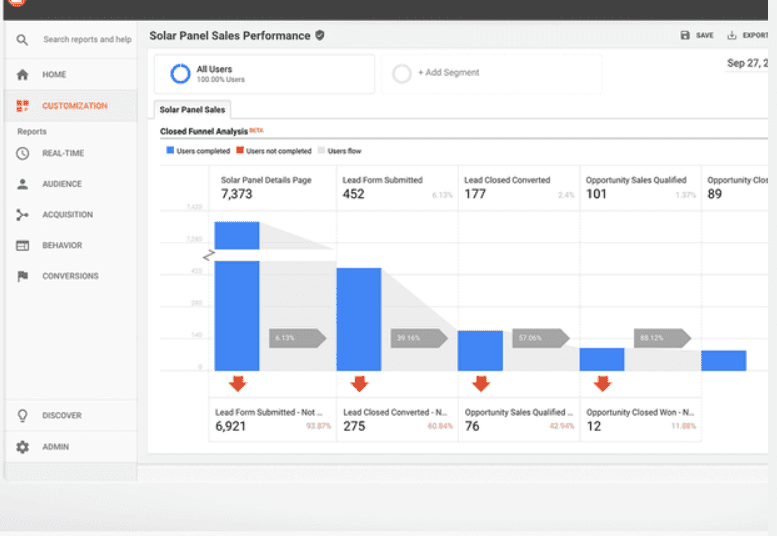Click '+ Add Segment'
Viewport: 777px width, 536px height.
click(448, 73)
